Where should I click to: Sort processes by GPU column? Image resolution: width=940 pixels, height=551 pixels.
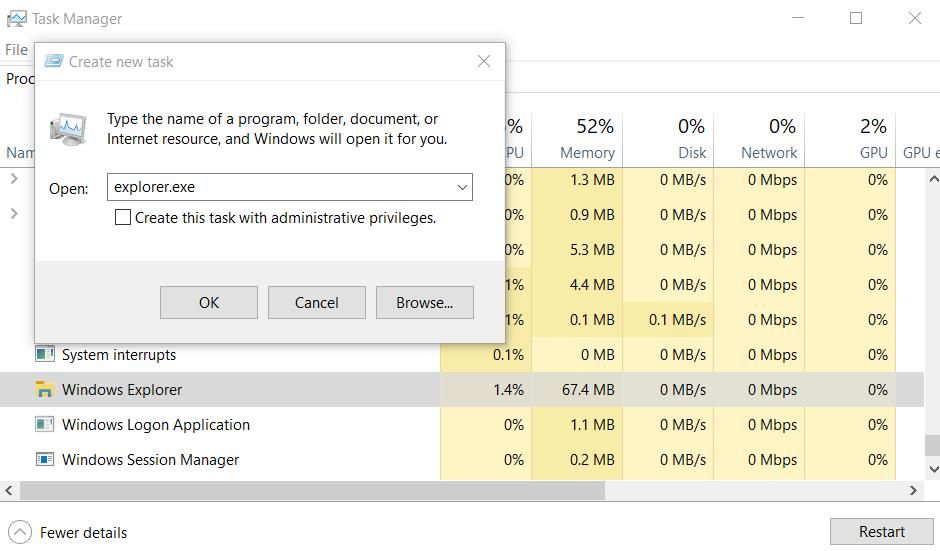pos(850,139)
